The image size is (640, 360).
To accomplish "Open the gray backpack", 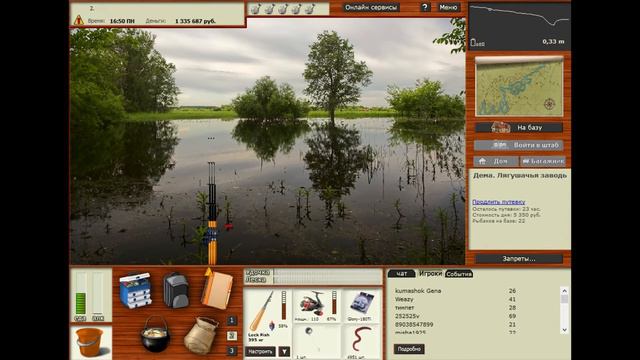I will 176,290.
